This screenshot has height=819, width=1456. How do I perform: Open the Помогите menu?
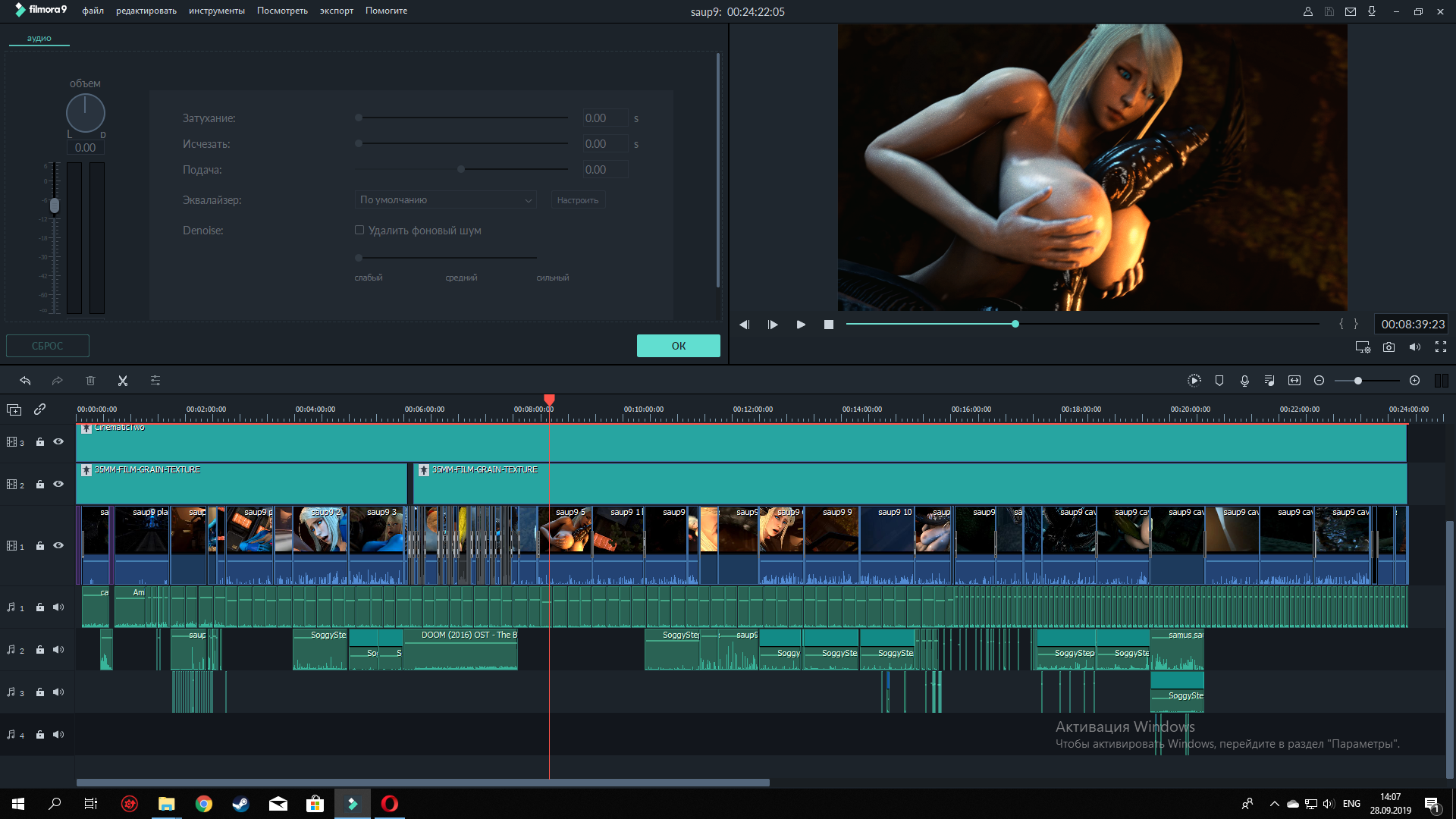[386, 11]
